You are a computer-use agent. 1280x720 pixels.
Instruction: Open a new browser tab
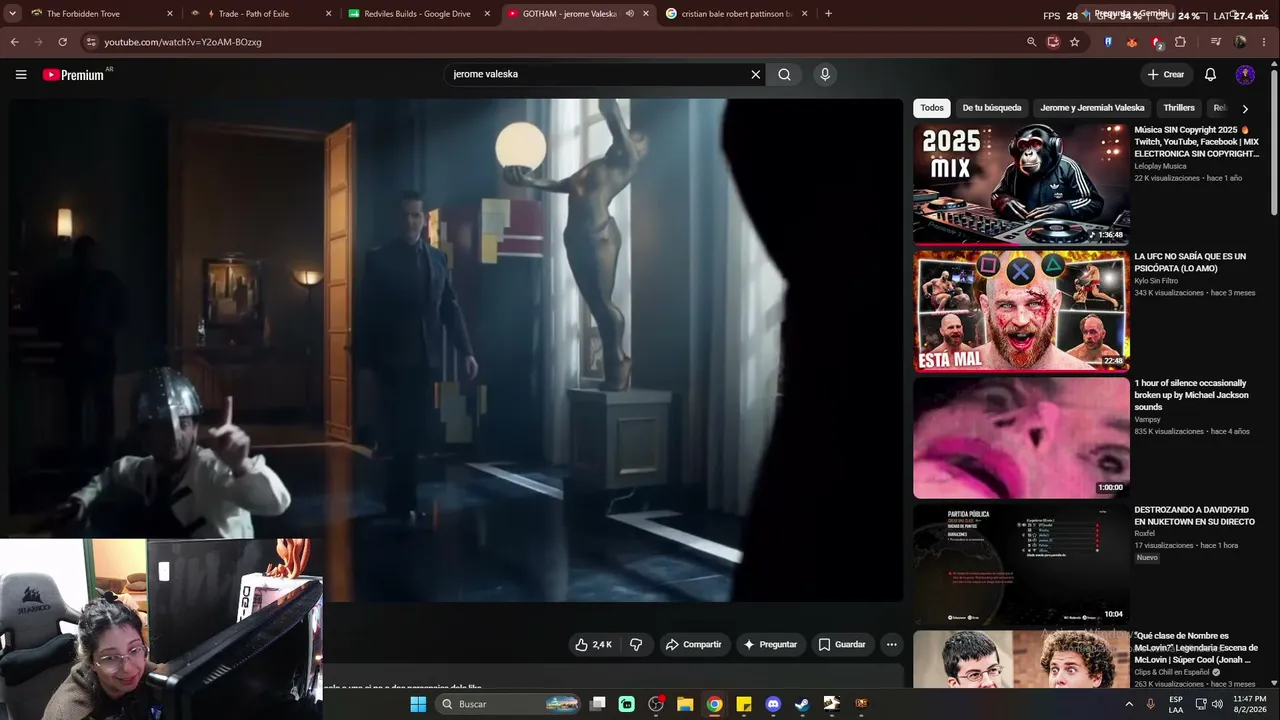click(x=828, y=14)
